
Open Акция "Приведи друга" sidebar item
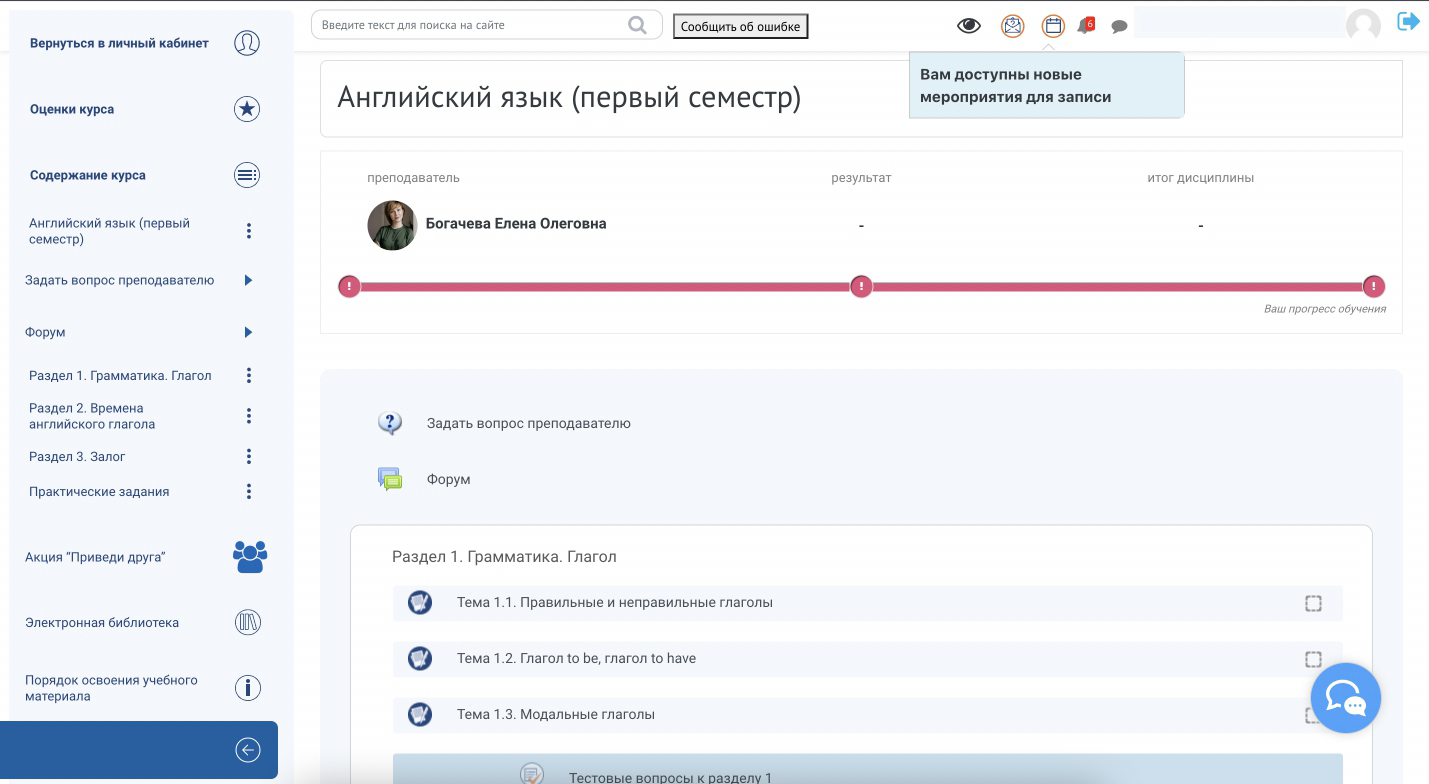(x=95, y=557)
